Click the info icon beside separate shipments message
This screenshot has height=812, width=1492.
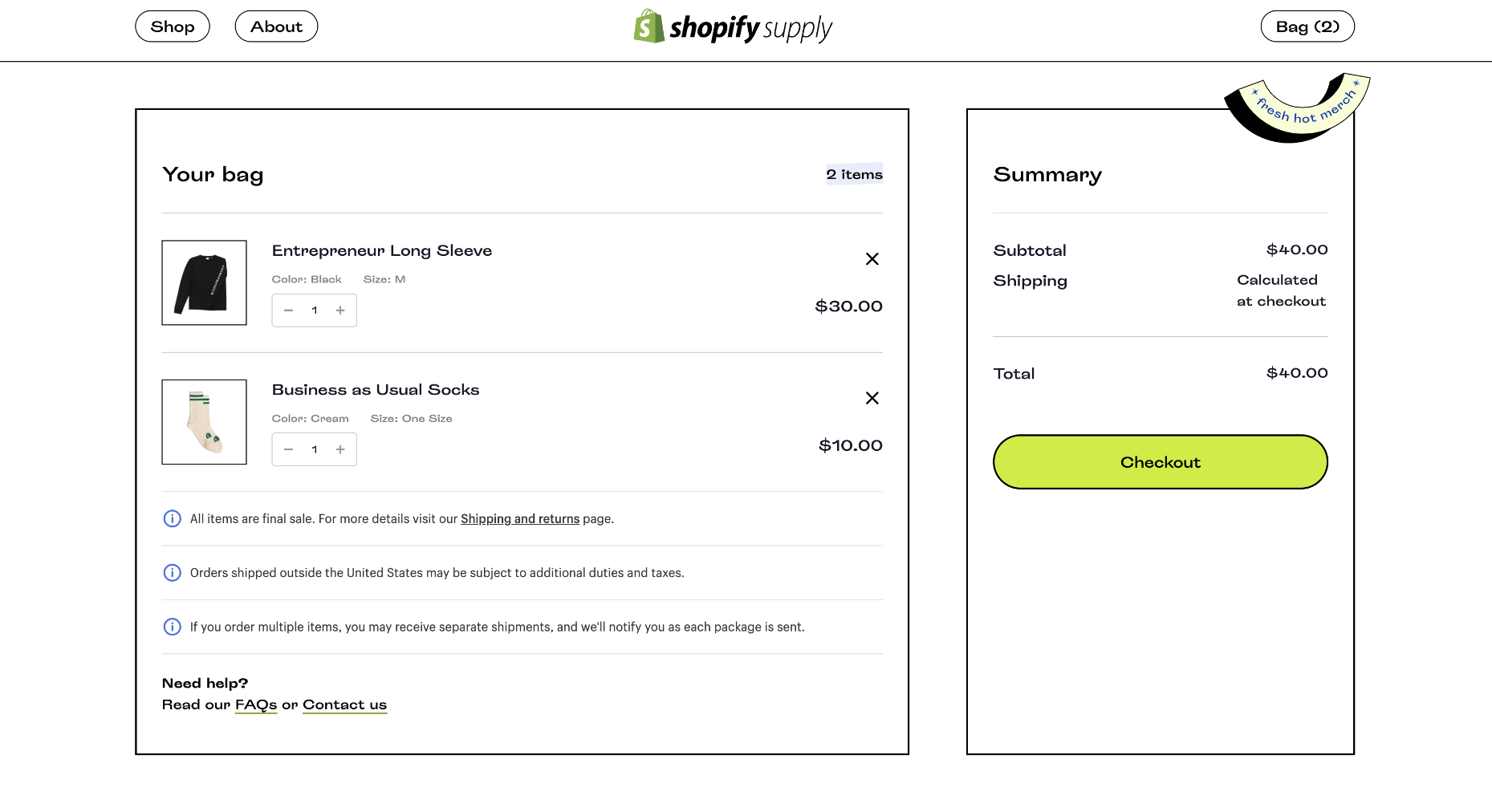(x=172, y=627)
